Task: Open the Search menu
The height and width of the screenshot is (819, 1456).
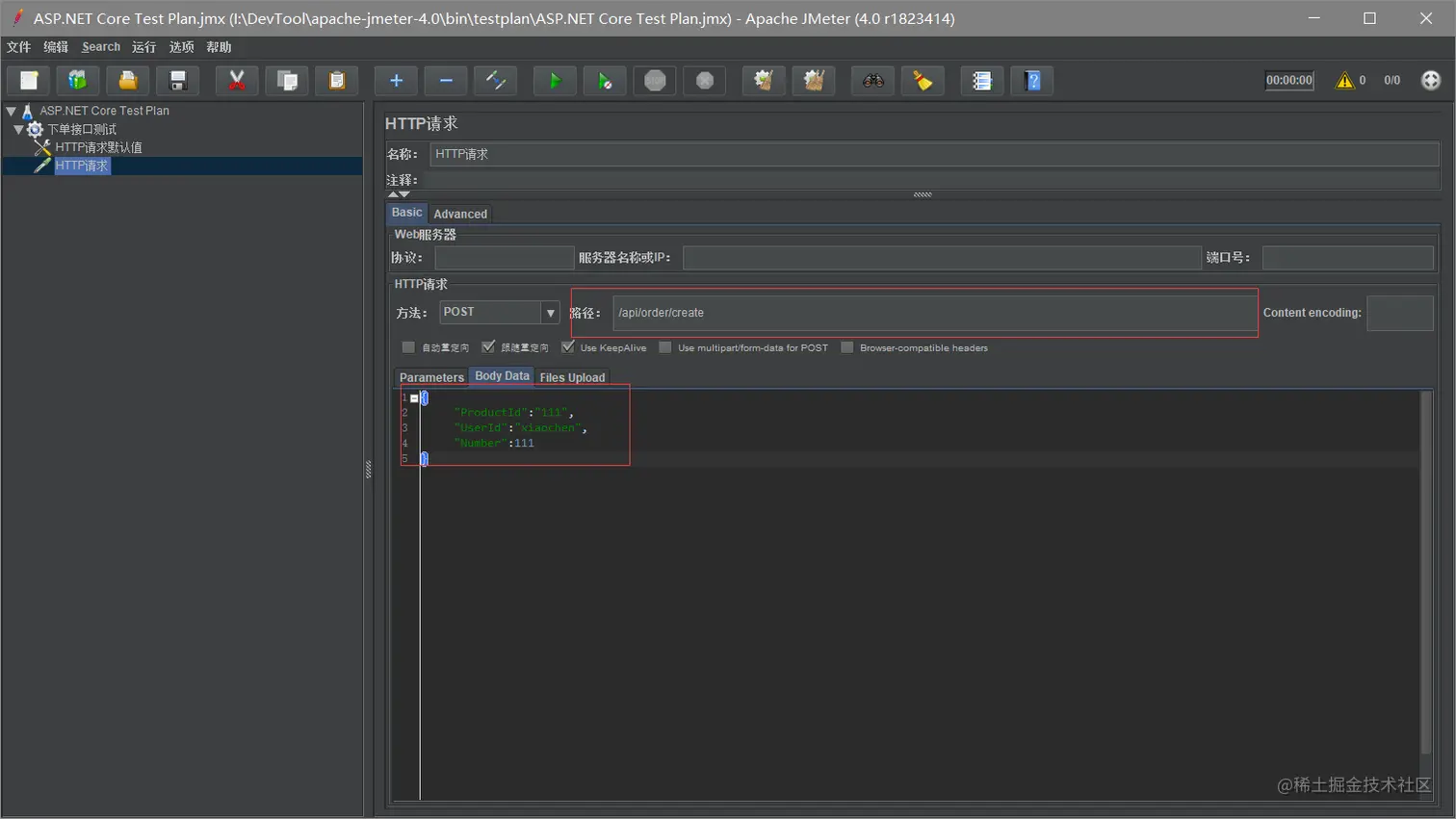Action: click(x=101, y=47)
